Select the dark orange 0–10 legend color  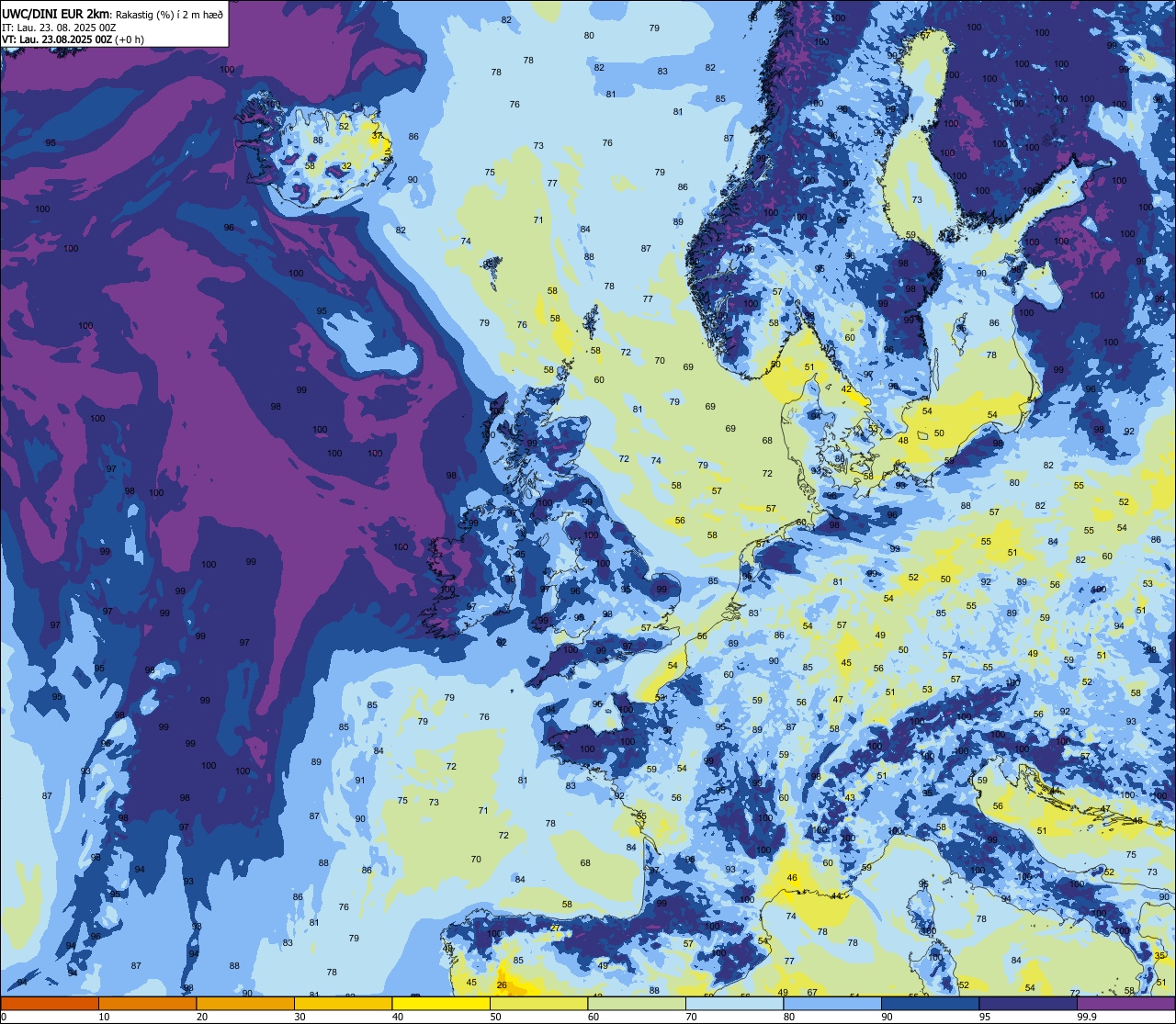tap(50, 1003)
